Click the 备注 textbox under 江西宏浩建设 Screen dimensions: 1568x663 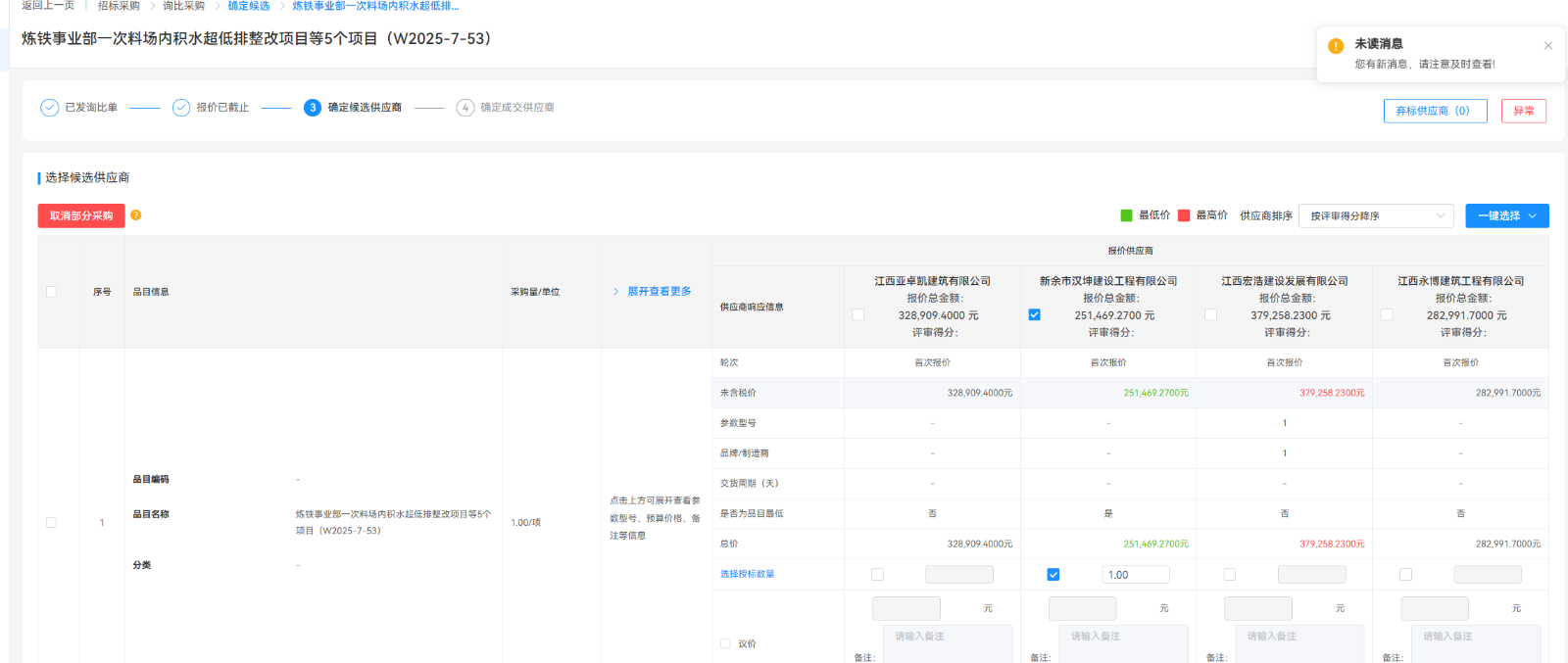pyautogui.click(x=1299, y=644)
